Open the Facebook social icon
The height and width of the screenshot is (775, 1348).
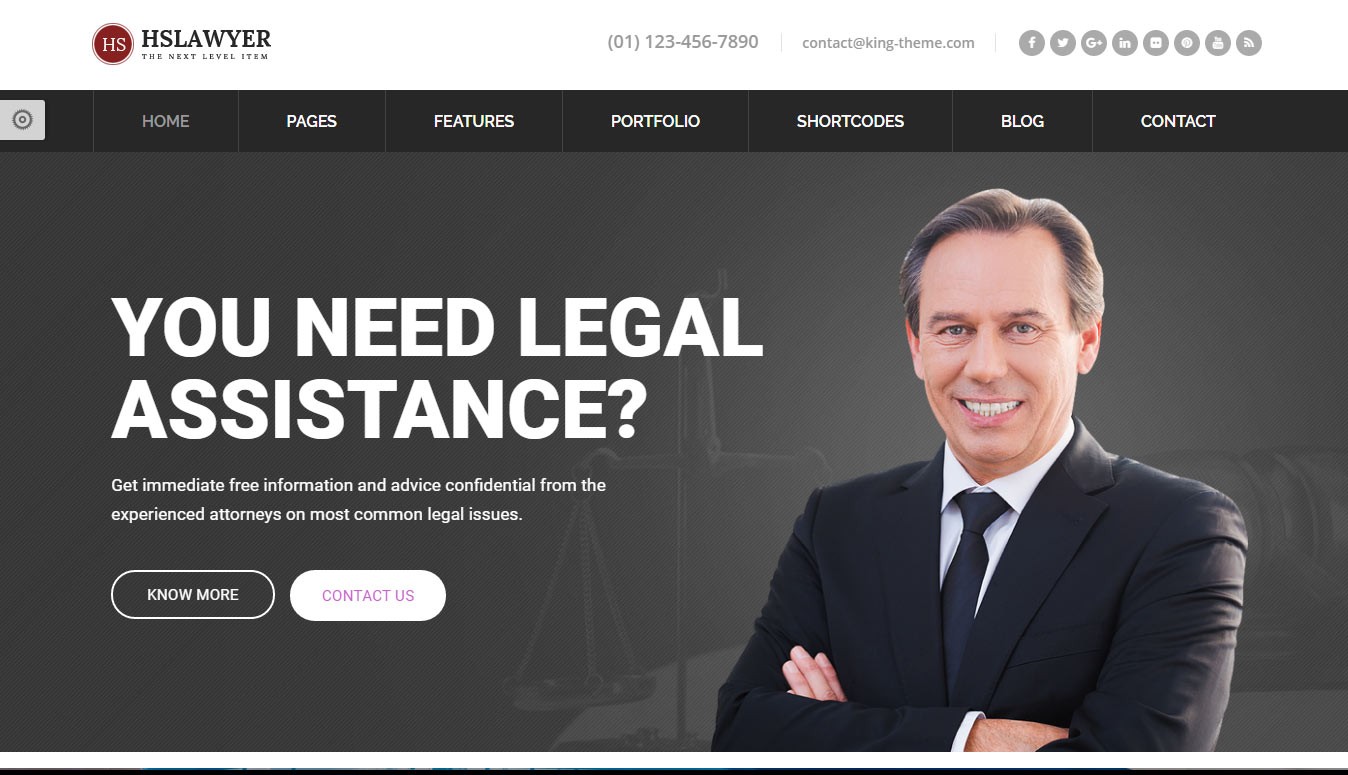point(1032,43)
